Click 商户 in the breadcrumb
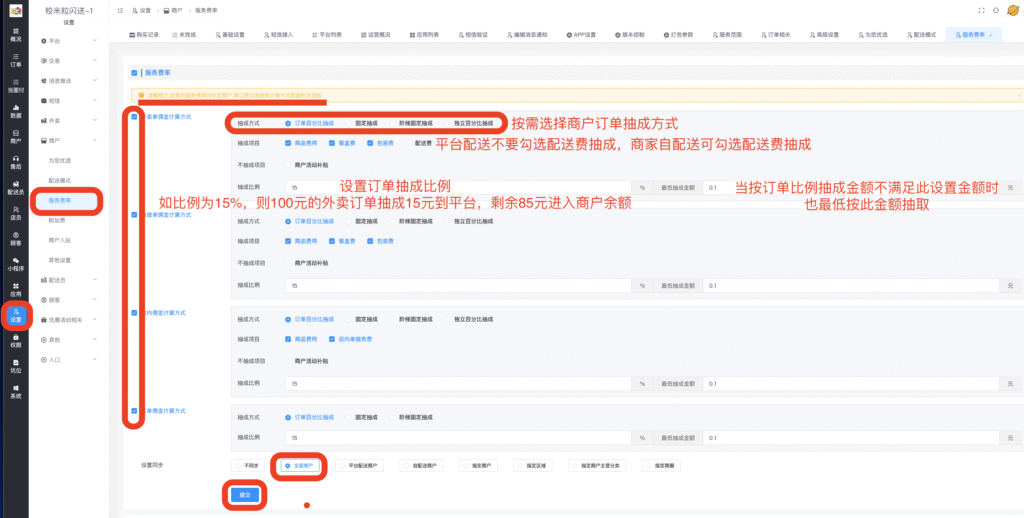Viewport: 1024px width, 518px height. [172, 10]
